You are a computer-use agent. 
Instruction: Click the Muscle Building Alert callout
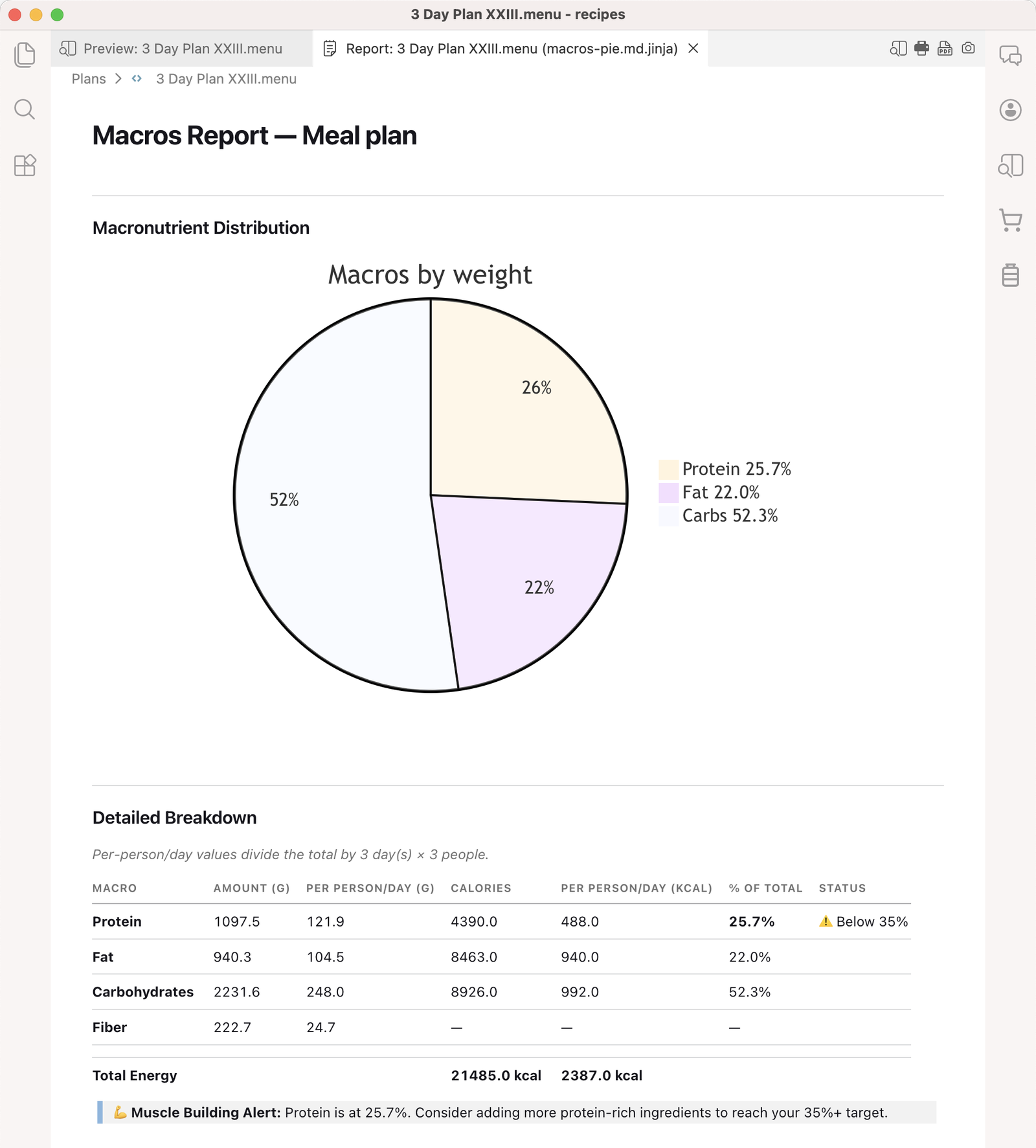tap(517, 1112)
